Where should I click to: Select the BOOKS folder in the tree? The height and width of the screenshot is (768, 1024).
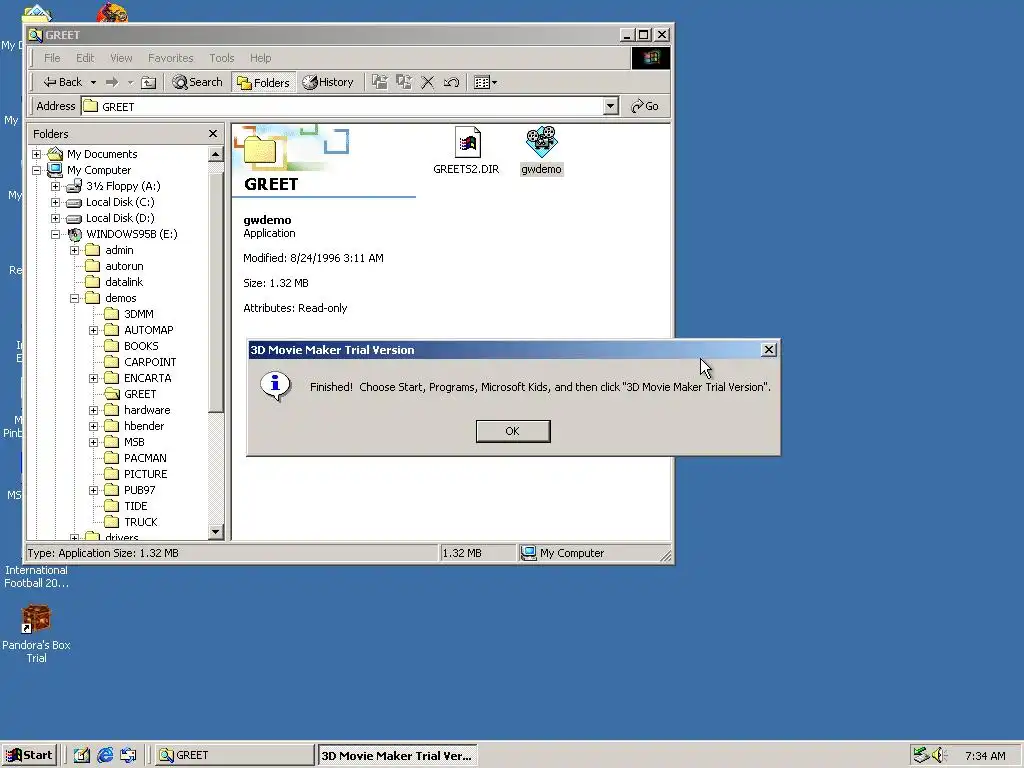141,346
